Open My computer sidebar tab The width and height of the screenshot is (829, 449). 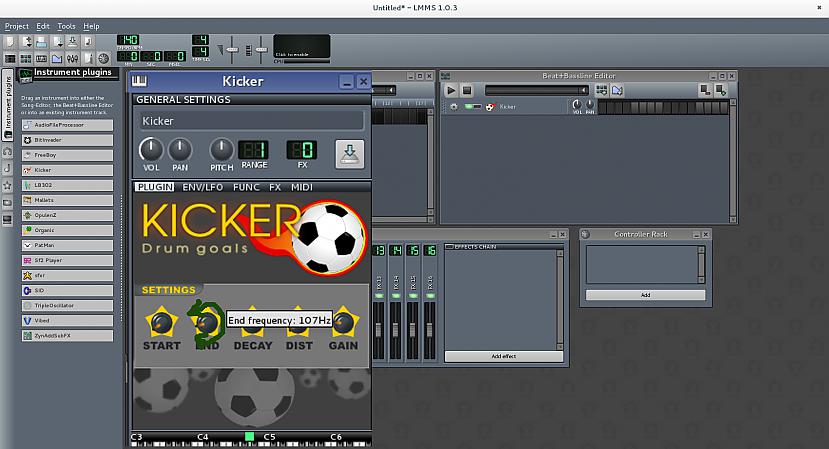[x=7, y=219]
